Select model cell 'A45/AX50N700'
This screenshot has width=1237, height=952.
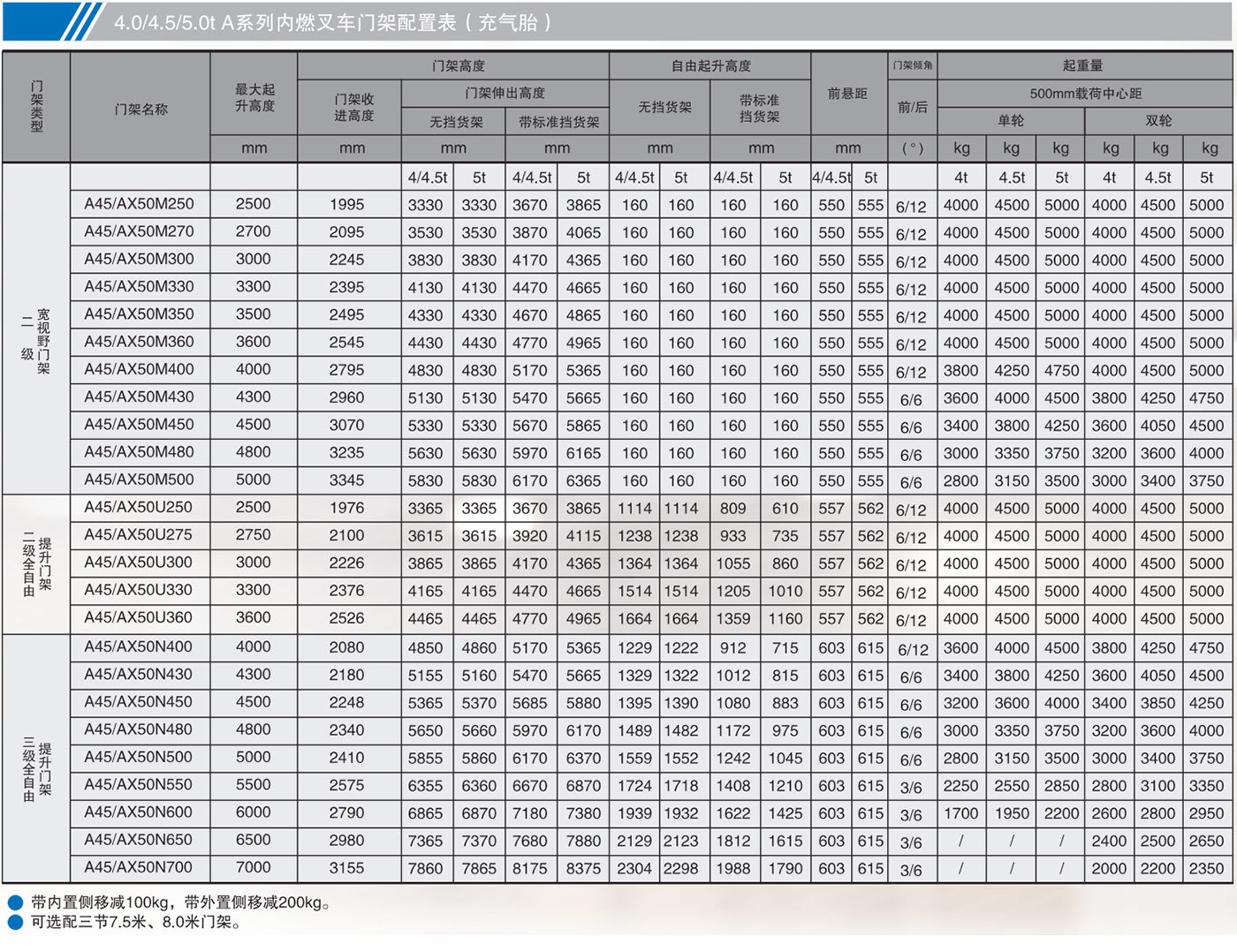tap(140, 867)
